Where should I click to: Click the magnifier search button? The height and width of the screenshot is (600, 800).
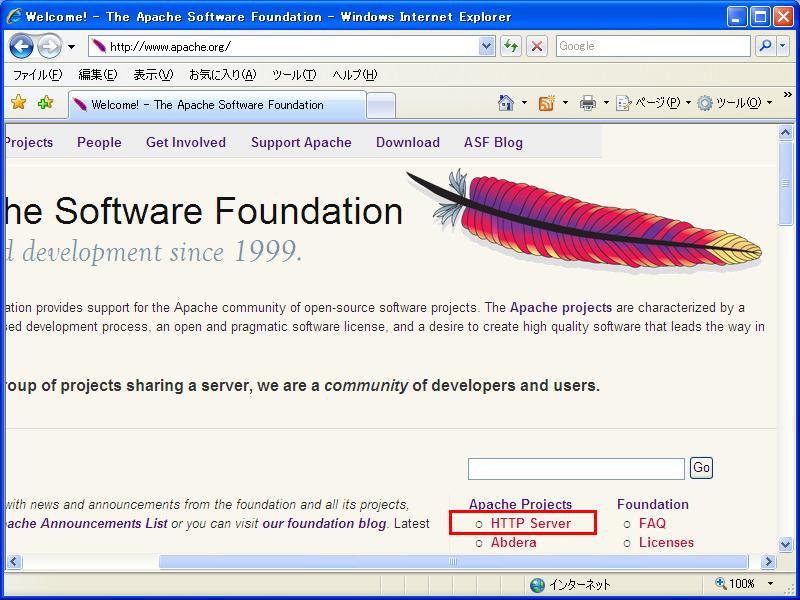(765, 46)
